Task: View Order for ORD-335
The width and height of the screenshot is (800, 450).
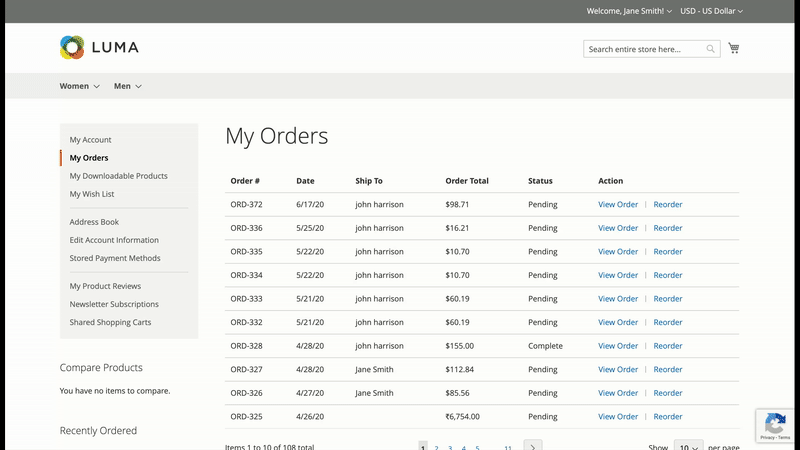Action: [618, 251]
